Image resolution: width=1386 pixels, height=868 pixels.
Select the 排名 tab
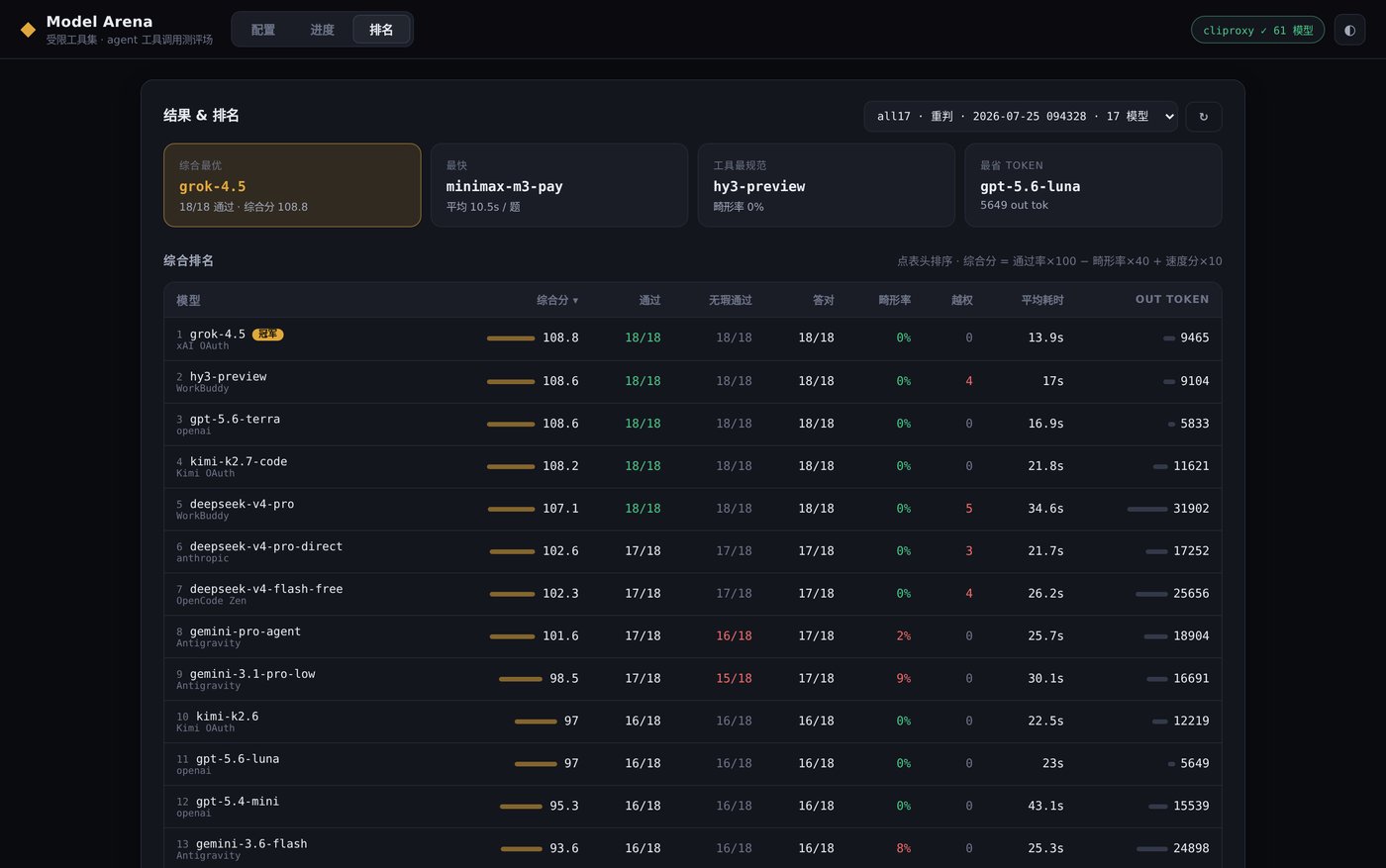click(x=381, y=30)
